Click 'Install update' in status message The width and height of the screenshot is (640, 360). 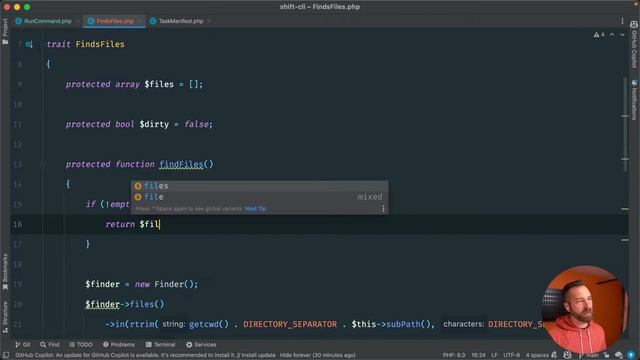click(258, 355)
